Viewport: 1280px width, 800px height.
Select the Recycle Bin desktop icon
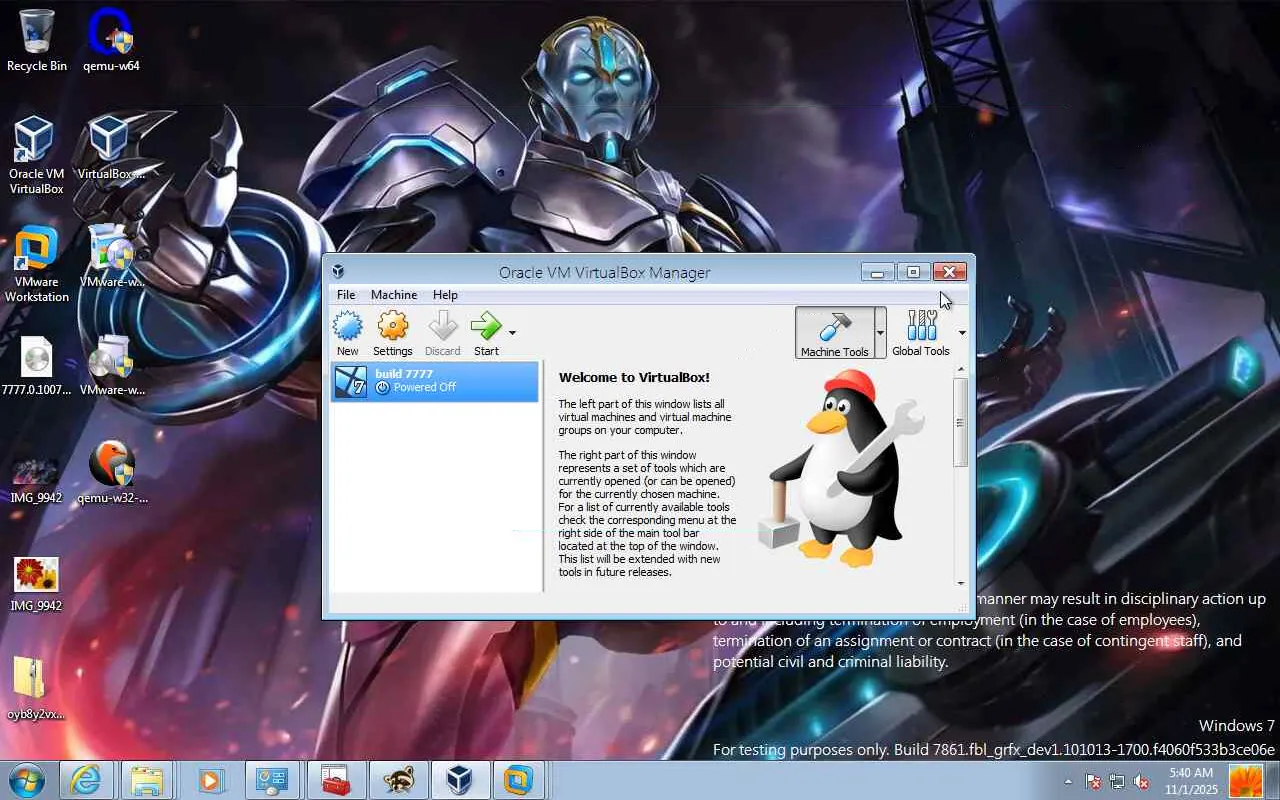click(x=37, y=40)
